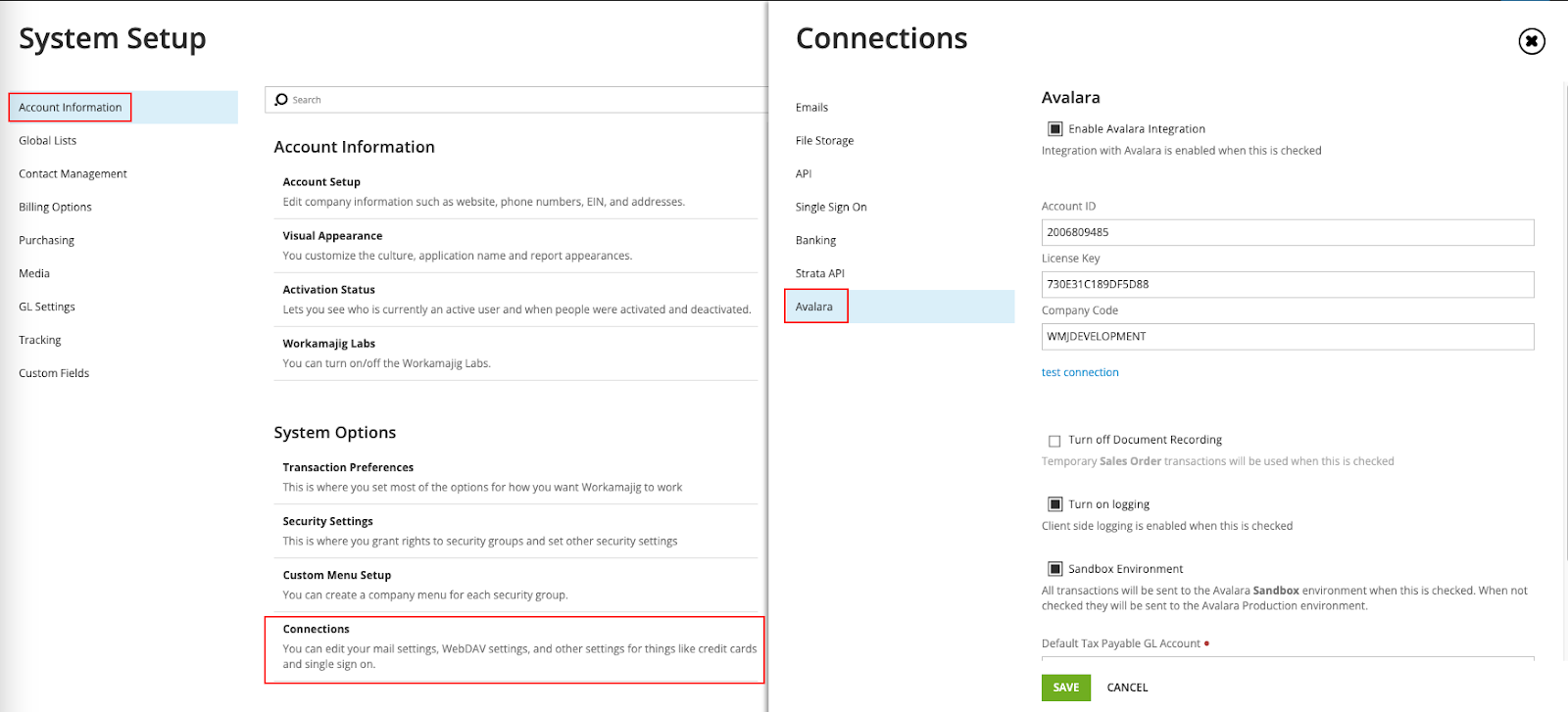Viewport: 1568px width, 712px height.
Task: Open Banking connection settings
Action: [815, 241]
